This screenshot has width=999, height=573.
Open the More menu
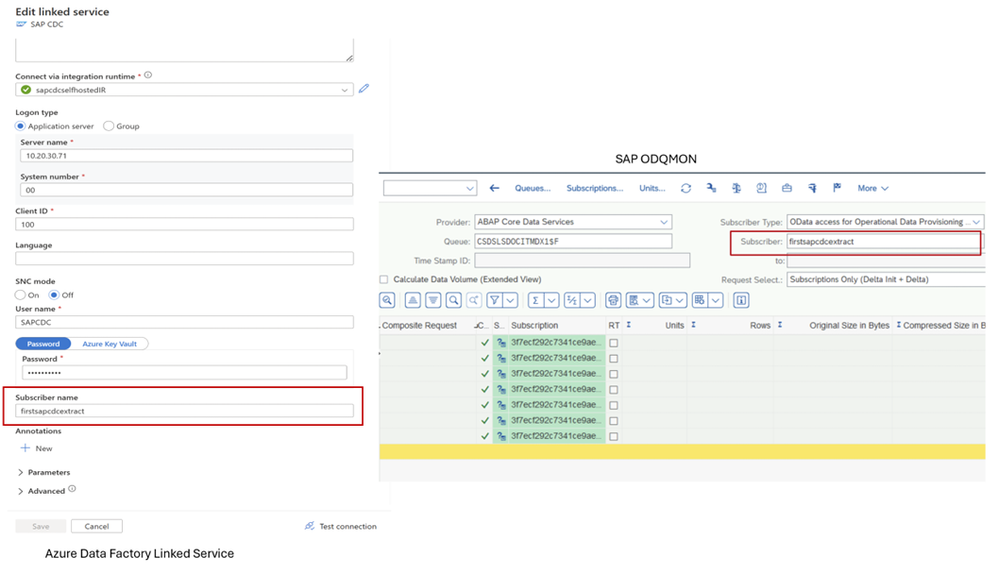point(872,188)
